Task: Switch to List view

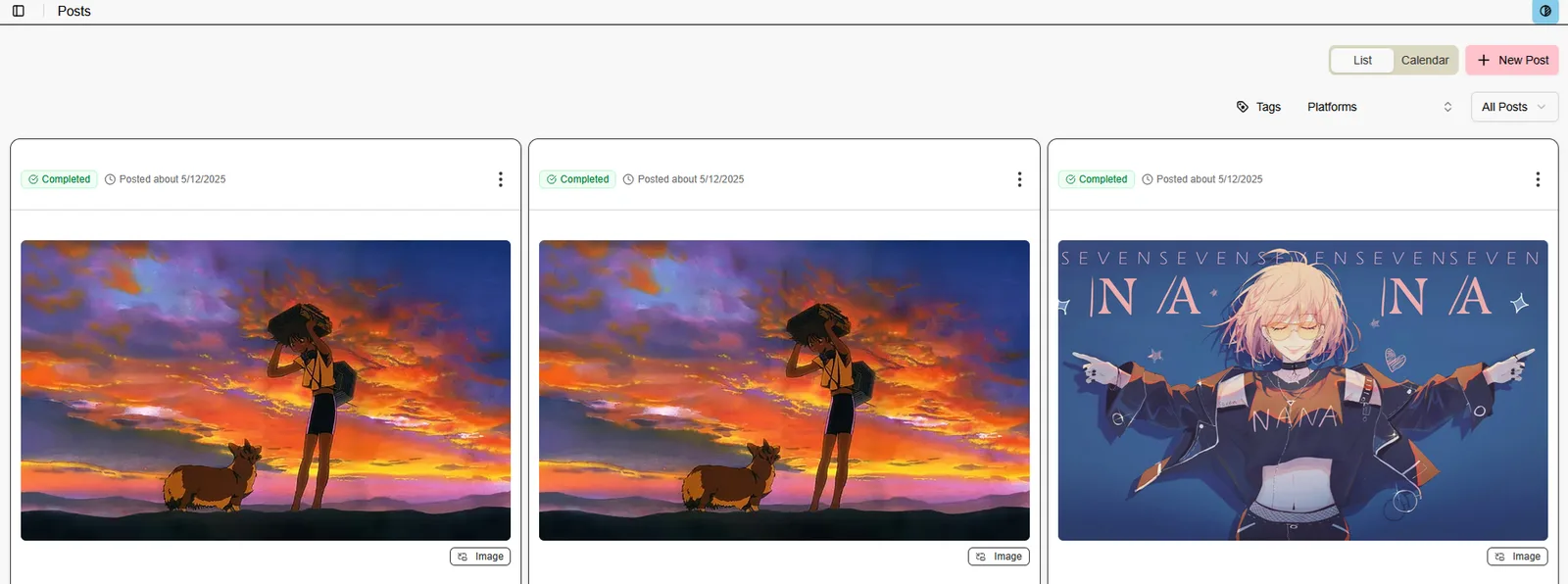Action: pyautogui.click(x=1362, y=60)
